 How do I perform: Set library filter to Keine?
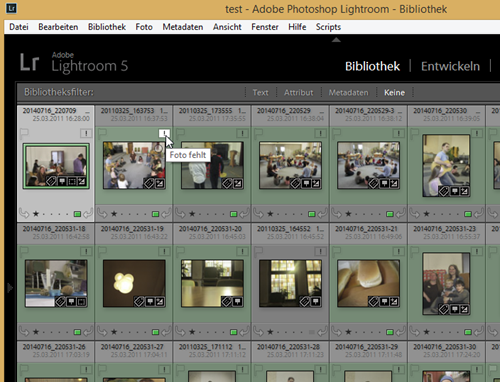pyautogui.click(x=394, y=92)
